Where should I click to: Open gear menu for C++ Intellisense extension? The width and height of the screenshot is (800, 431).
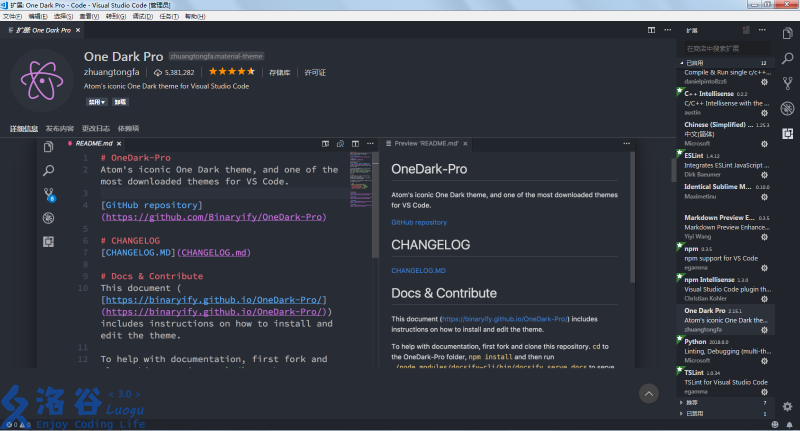point(764,113)
